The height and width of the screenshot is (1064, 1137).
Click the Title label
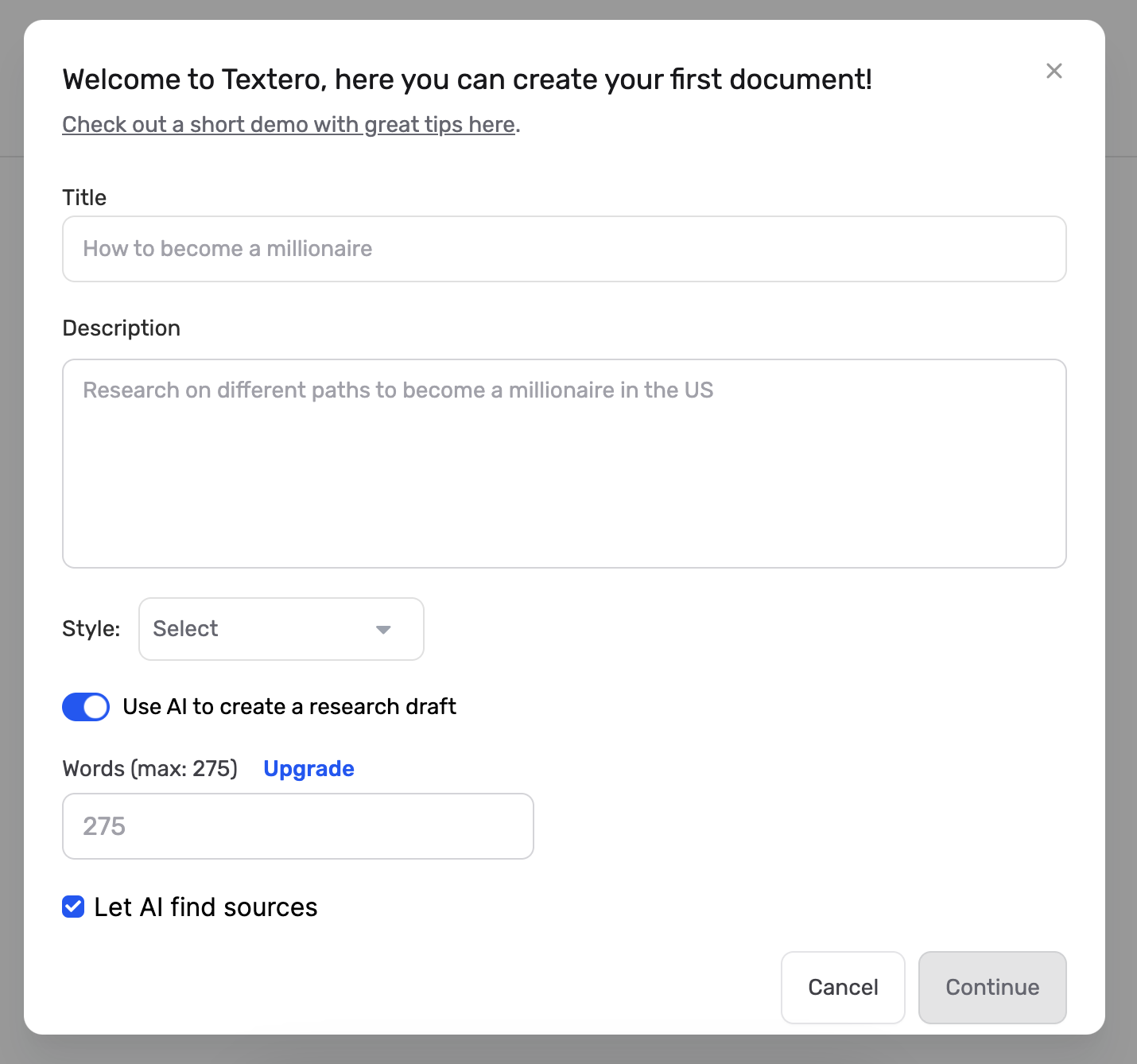(x=84, y=198)
